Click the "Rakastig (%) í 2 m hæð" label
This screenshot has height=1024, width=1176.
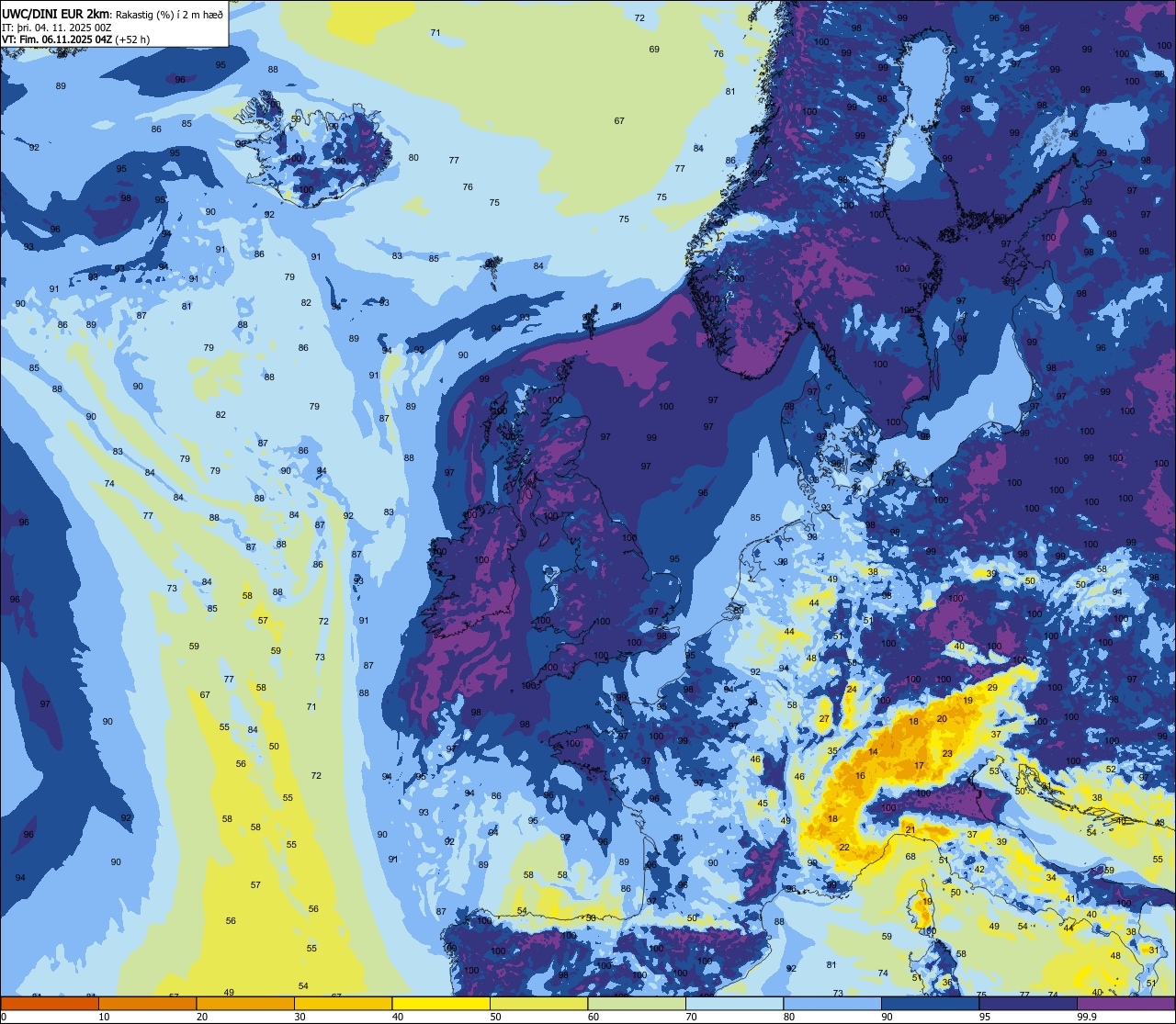click(170, 13)
